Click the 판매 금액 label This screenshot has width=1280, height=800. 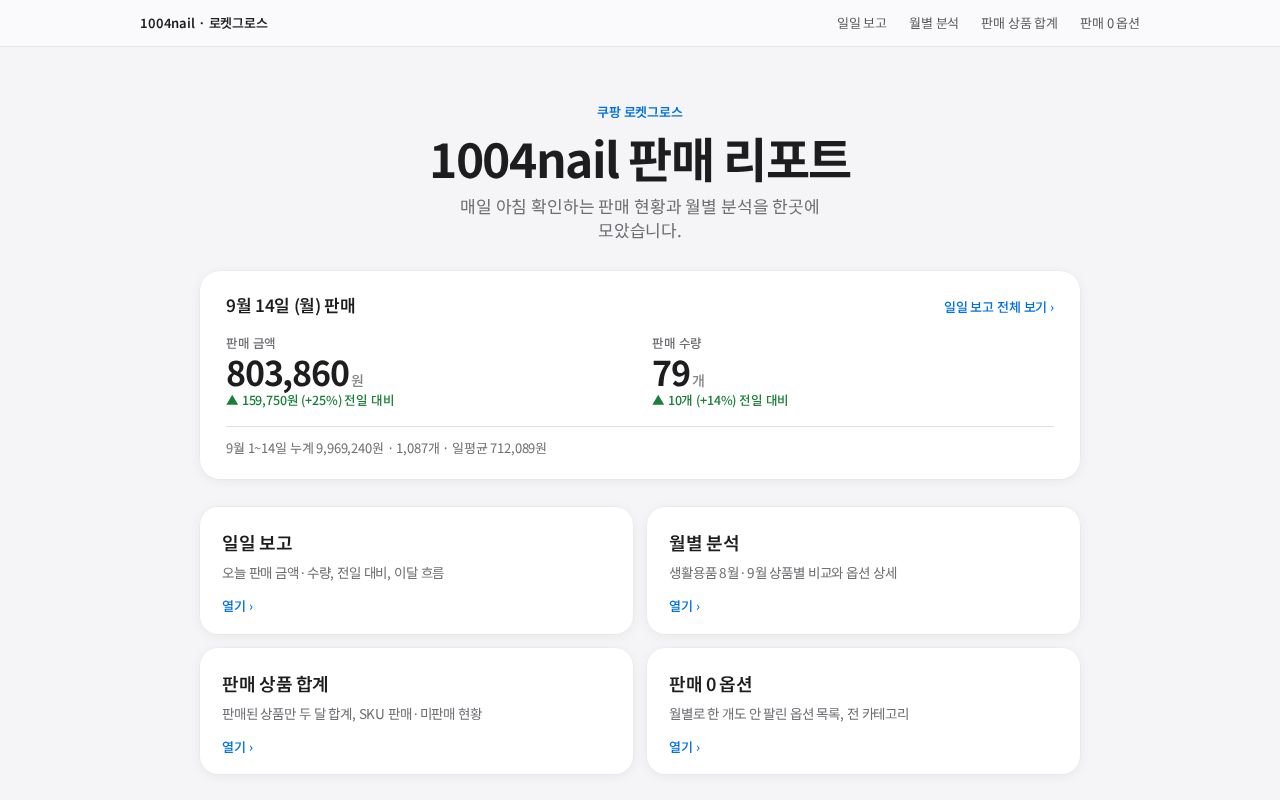click(x=251, y=343)
